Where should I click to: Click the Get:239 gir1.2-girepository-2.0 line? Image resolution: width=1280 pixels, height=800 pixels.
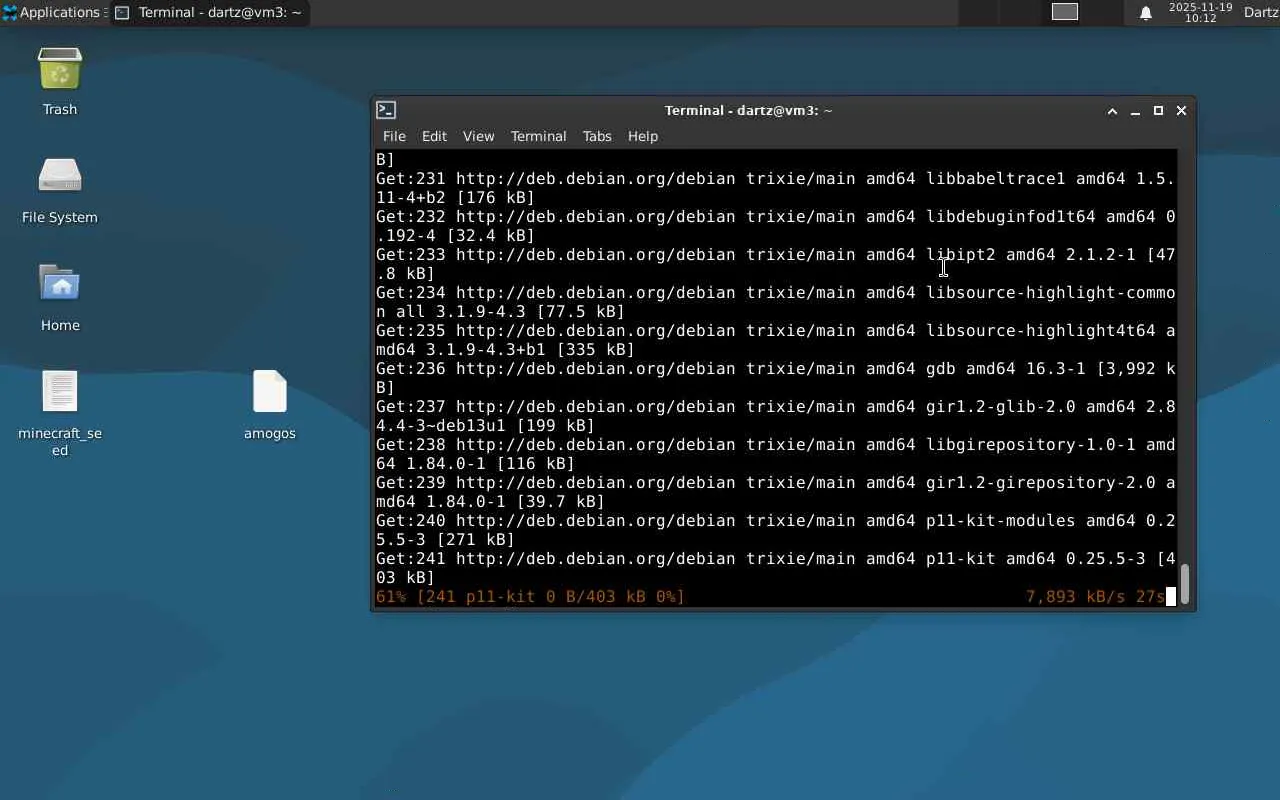click(775, 492)
